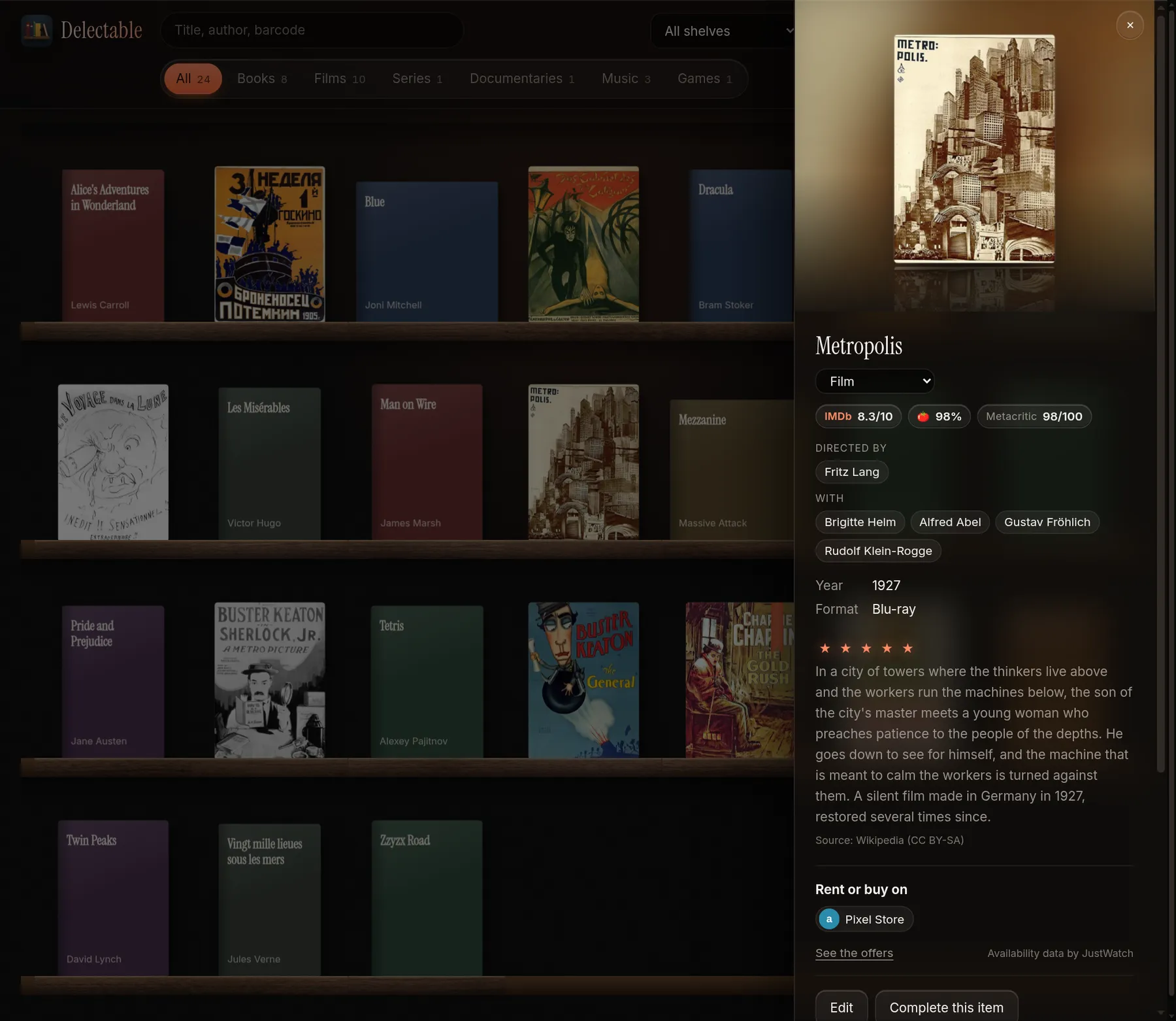Open The General poster item
The width and height of the screenshot is (1176, 1021).
click(583, 680)
